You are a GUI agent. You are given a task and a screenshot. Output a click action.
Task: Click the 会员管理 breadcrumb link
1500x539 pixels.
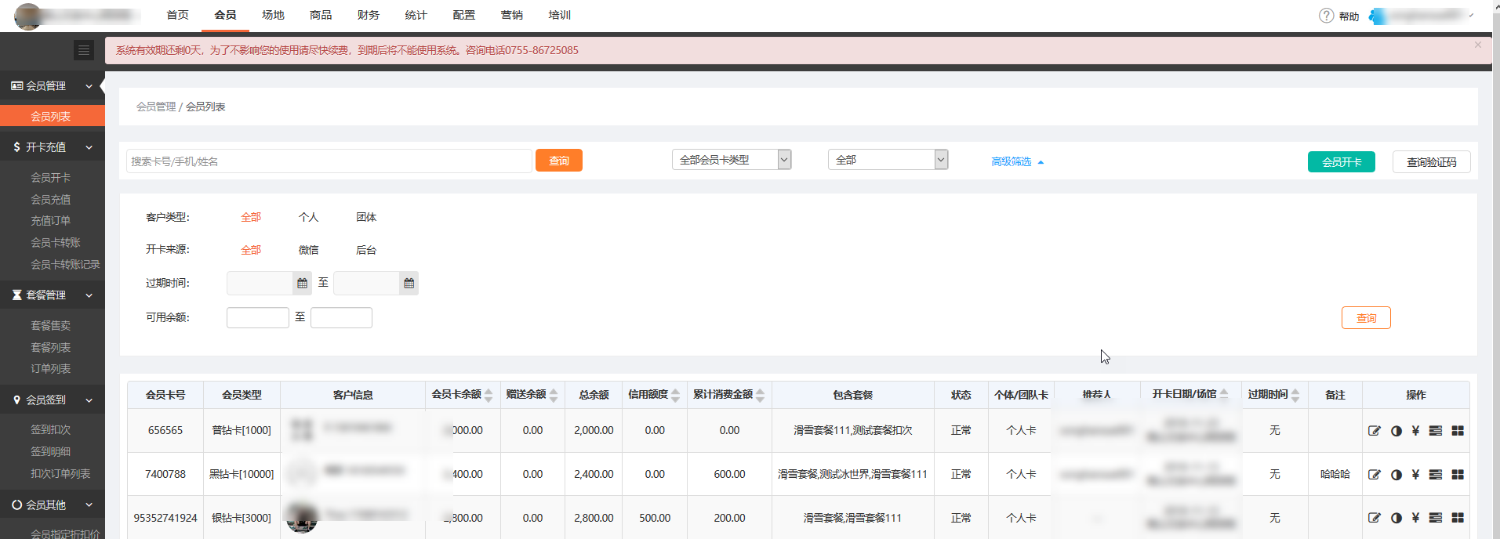pos(156,106)
